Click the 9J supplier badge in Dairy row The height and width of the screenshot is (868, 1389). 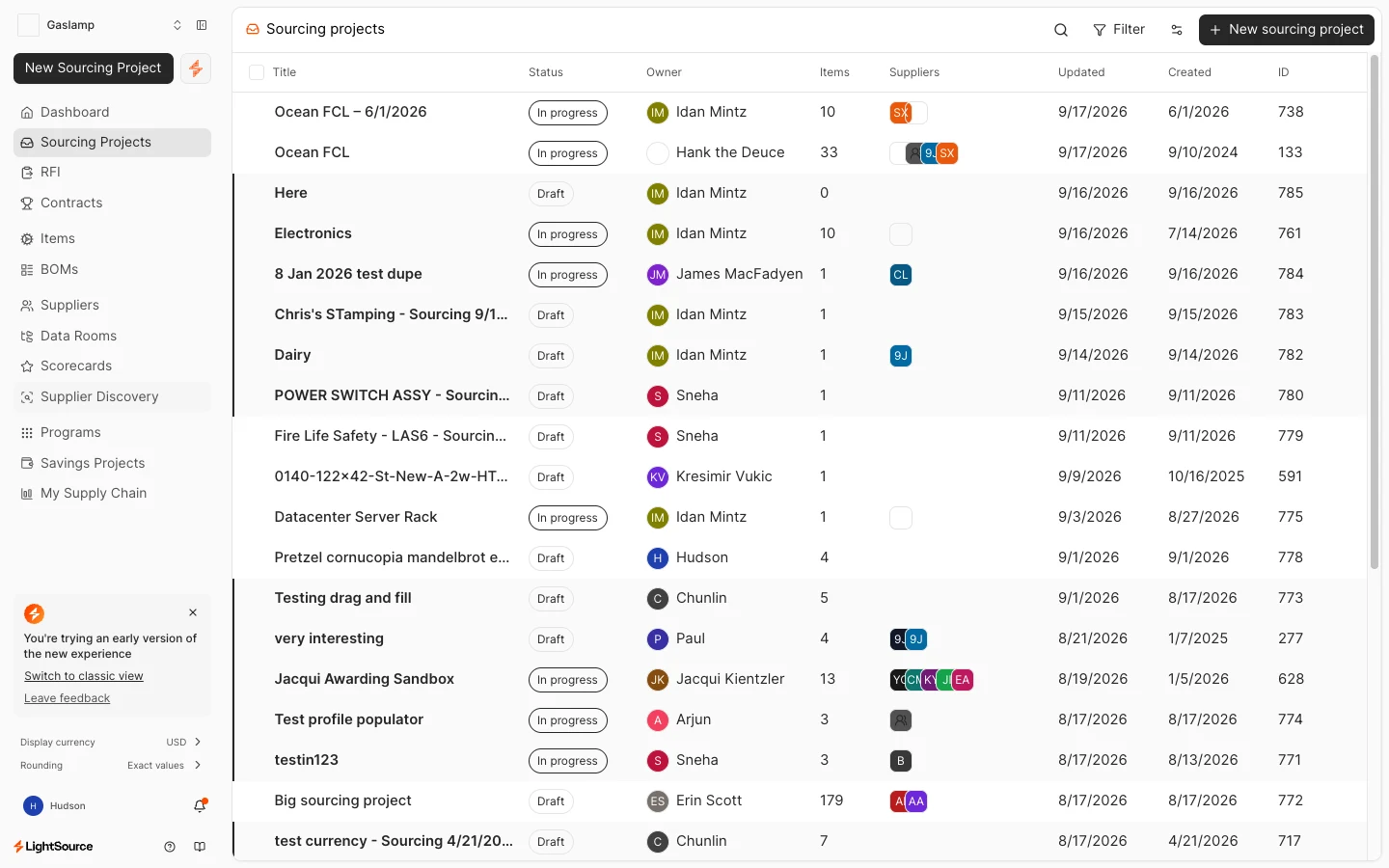[901, 356]
